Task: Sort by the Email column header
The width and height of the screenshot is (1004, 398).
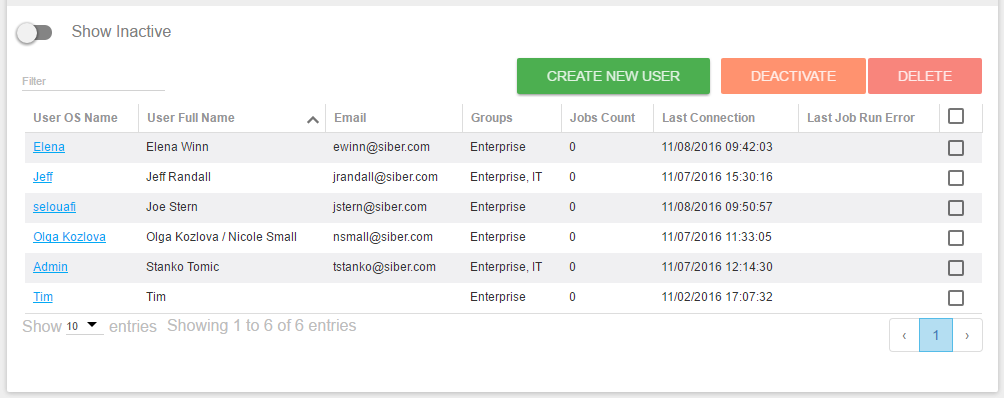Action: click(x=350, y=118)
